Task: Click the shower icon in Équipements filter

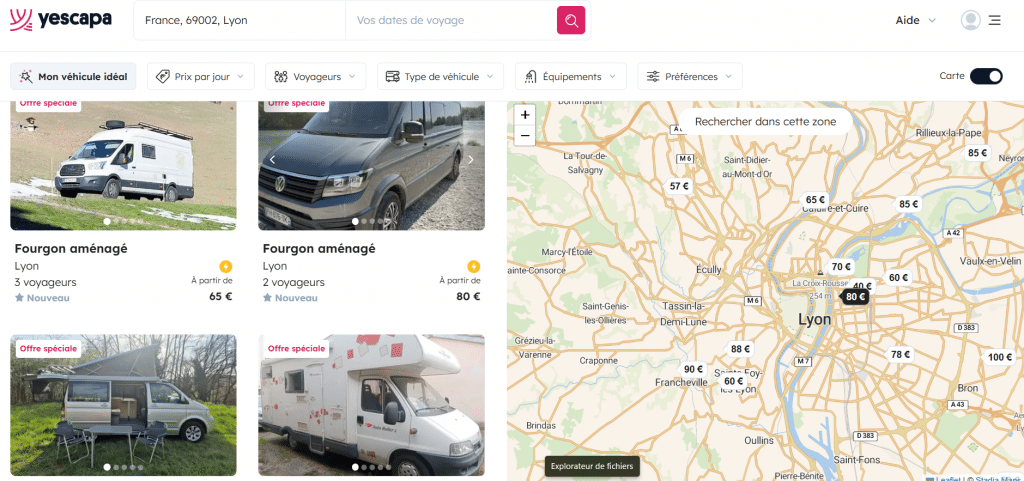Action: [531, 76]
